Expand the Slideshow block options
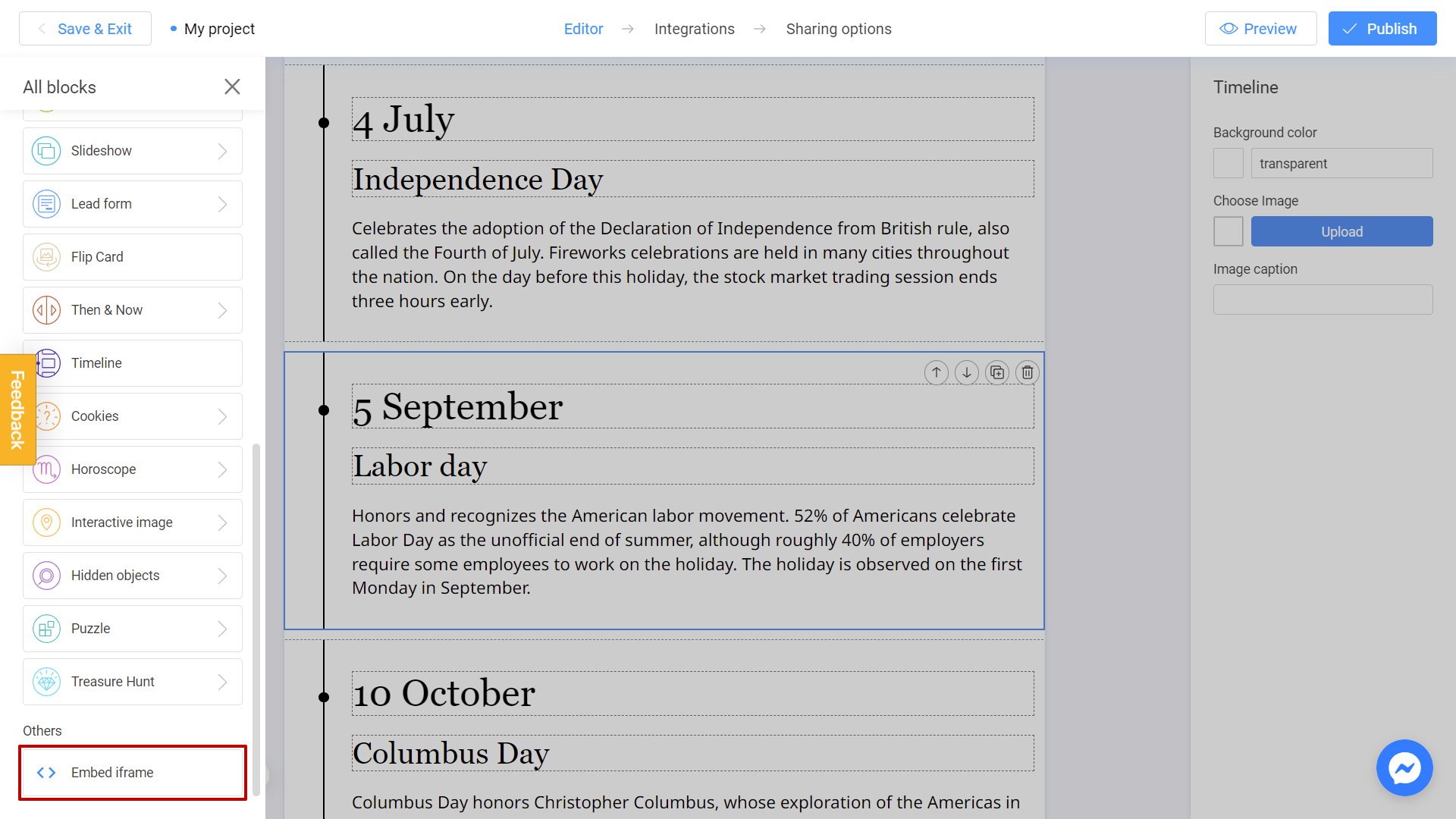This screenshot has width=1456, height=819. click(x=222, y=151)
